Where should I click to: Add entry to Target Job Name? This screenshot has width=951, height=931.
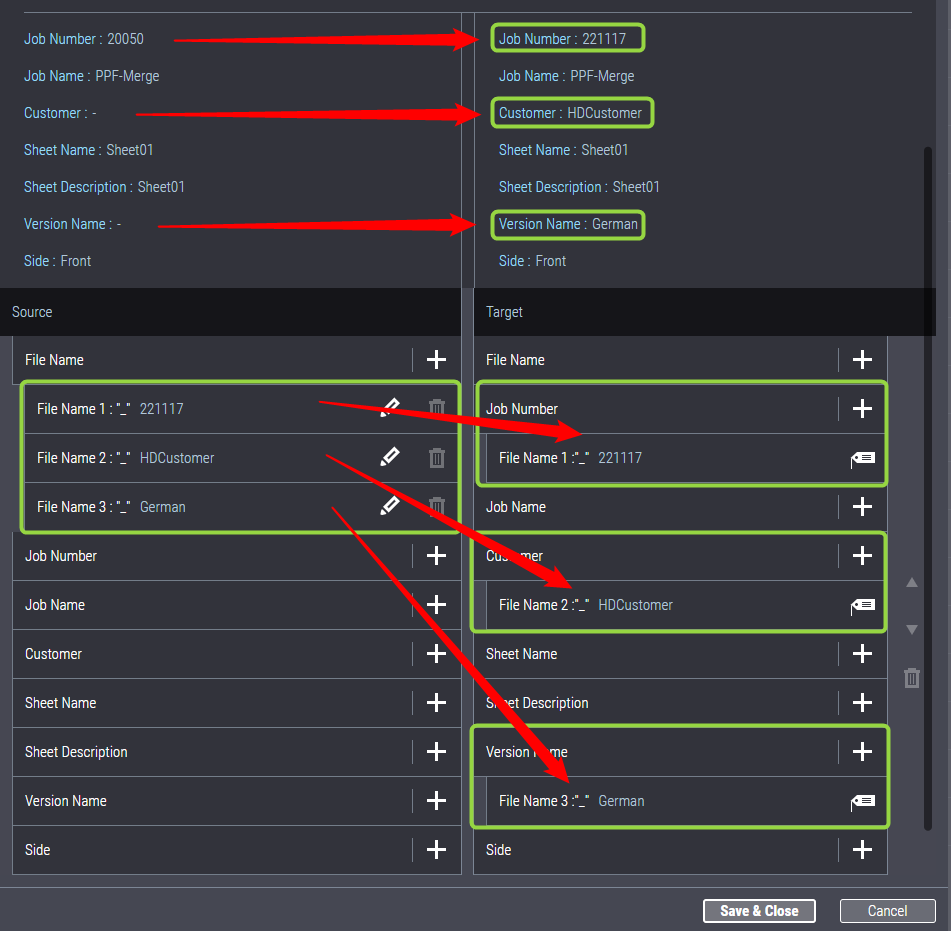coord(862,507)
